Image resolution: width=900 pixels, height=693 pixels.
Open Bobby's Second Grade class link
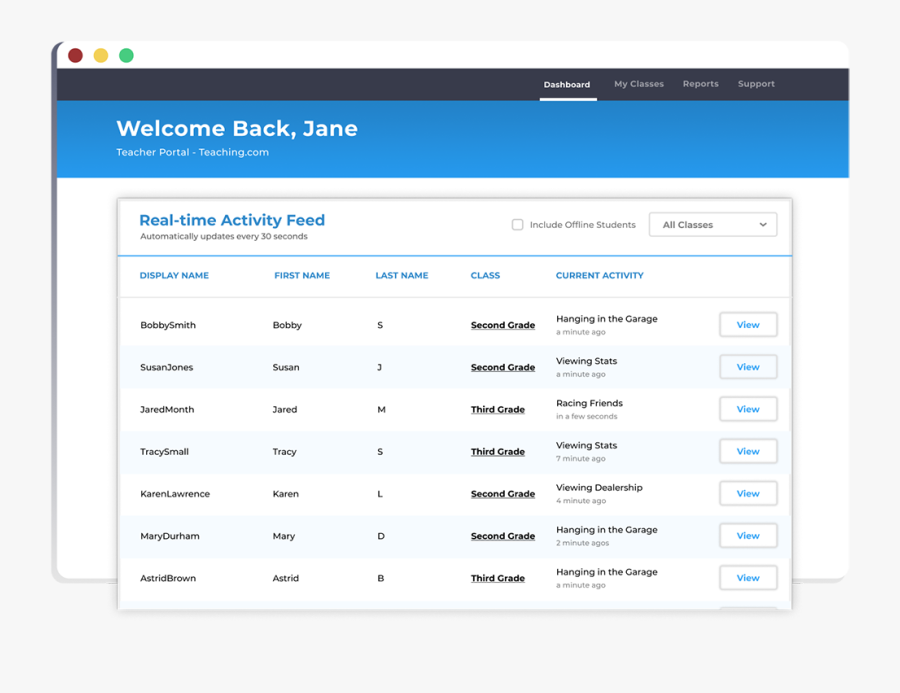coord(502,325)
